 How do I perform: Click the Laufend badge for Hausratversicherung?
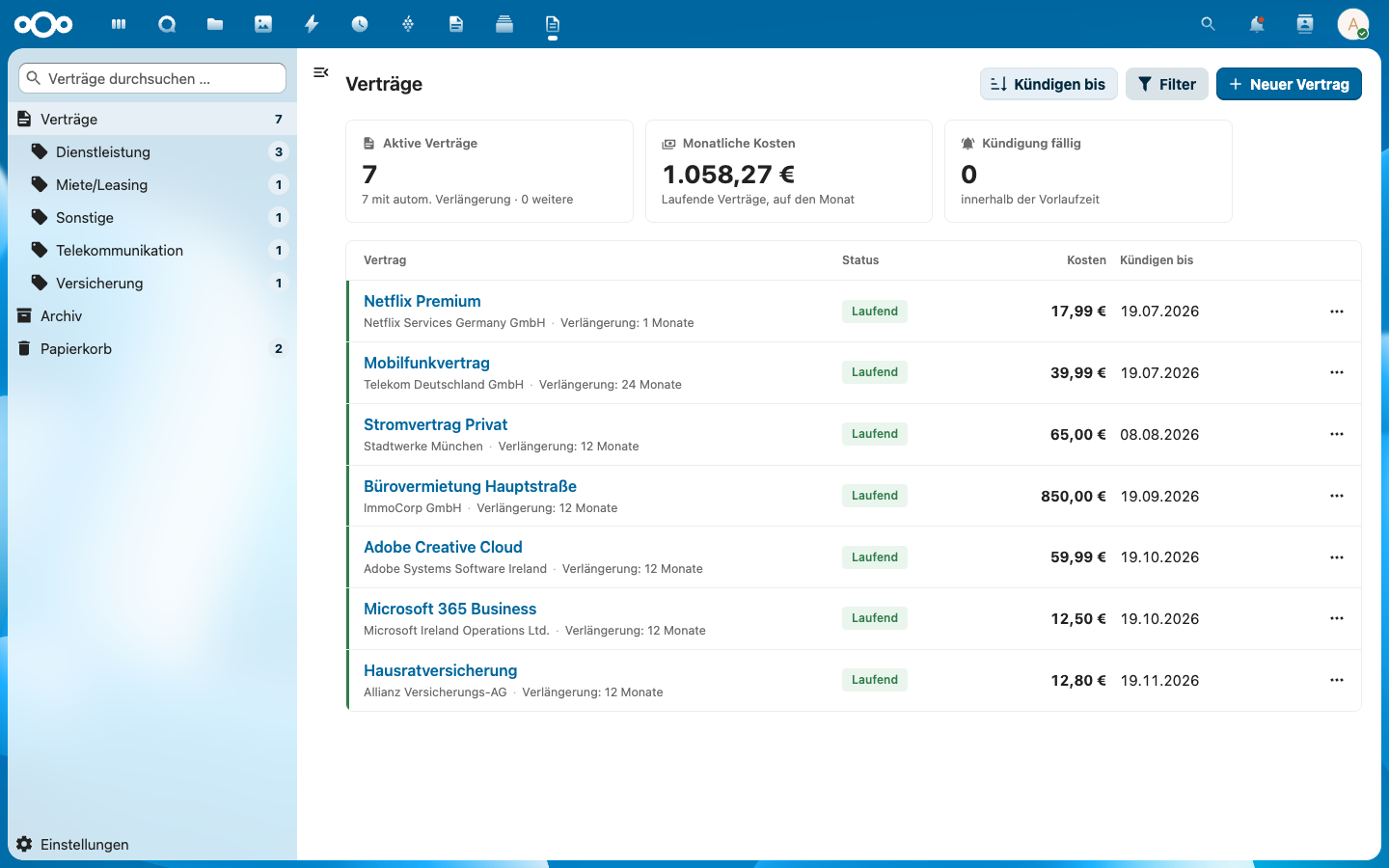coord(874,680)
